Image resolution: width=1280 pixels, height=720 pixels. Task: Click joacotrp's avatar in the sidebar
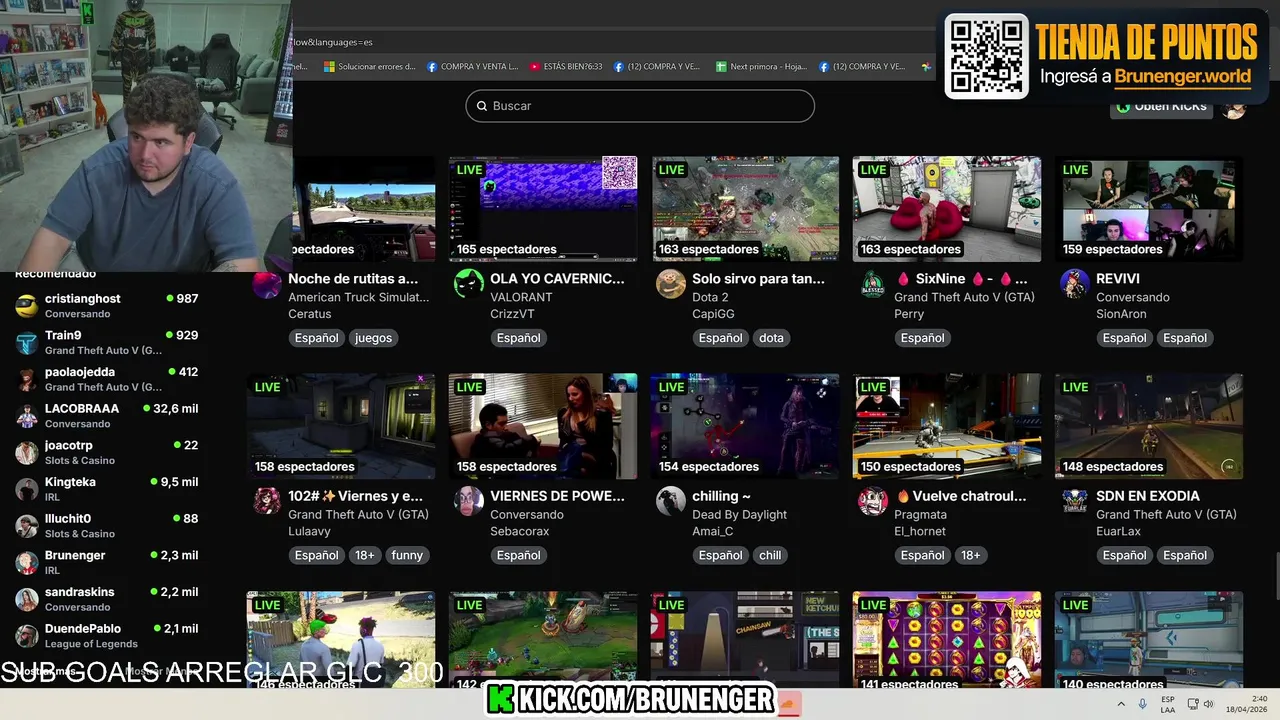(27, 453)
